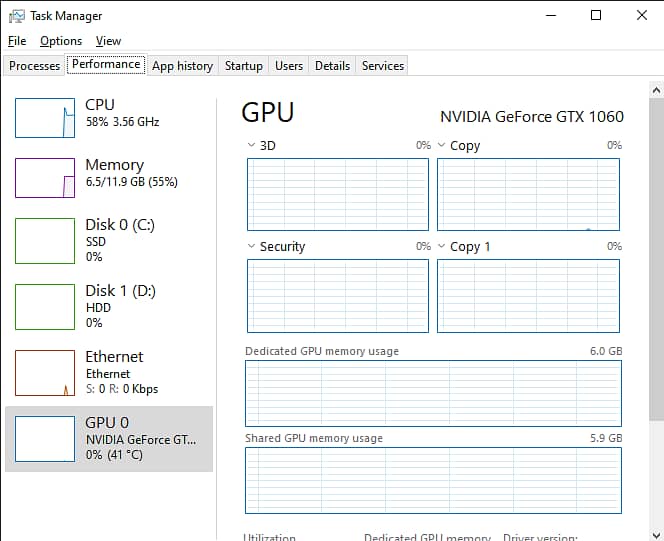Click the Disk 0 (C:) sidebar label
Screen dimensions: 664x541
click(120, 225)
